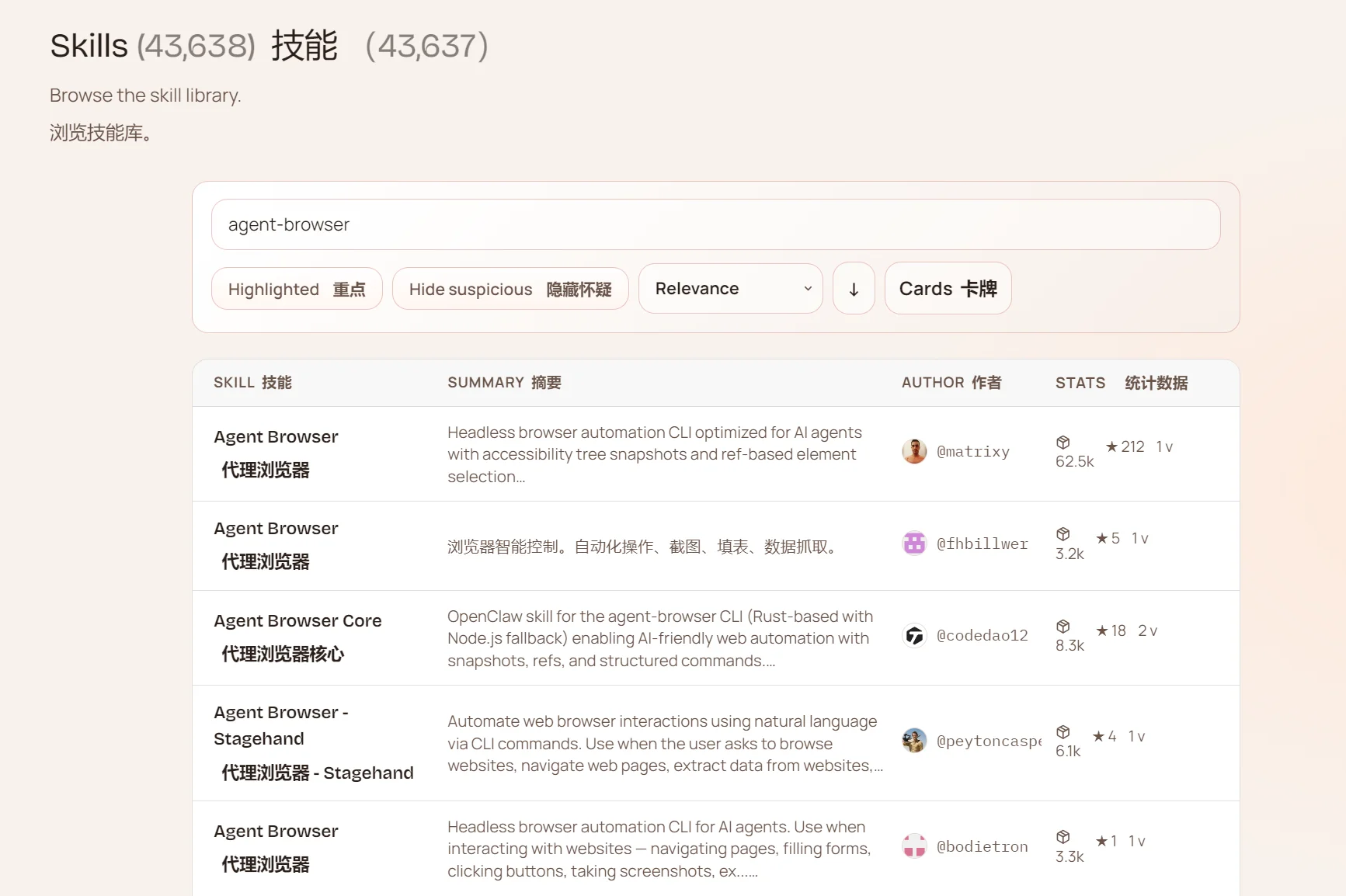This screenshot has width=1346, height=896.
Task: Toggle Hide suspicious filter
Action: click(x=510, y=289)
